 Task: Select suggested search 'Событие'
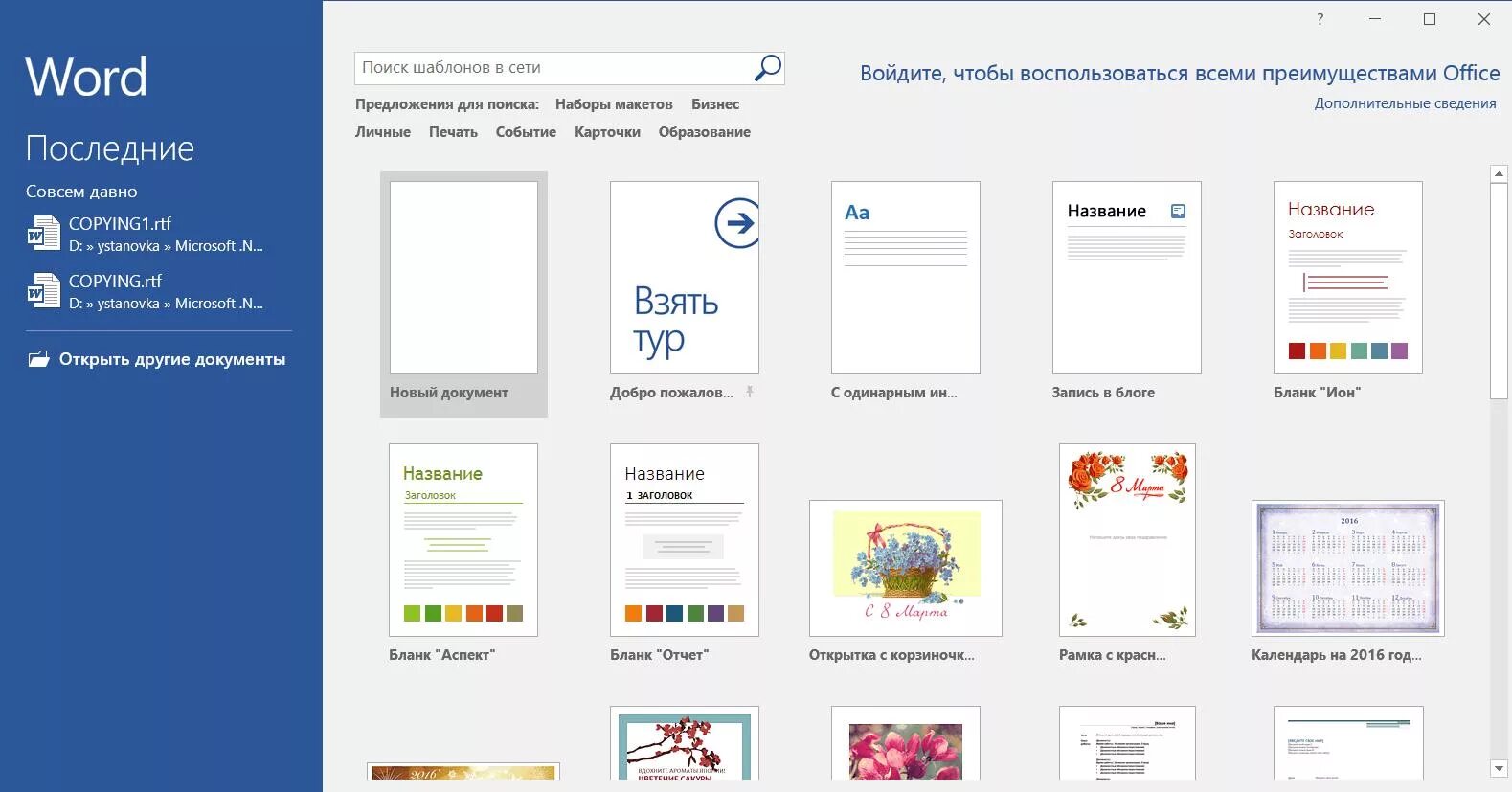(526, 132)
